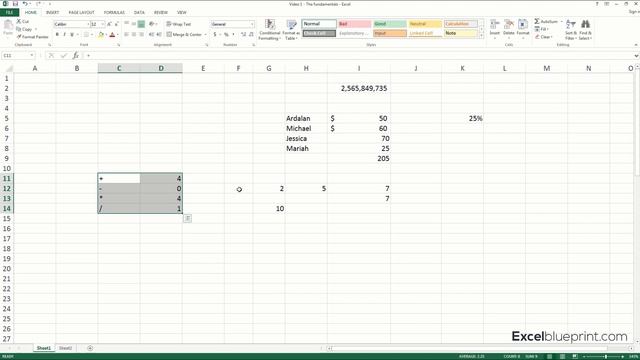Screen dimensions: 640x360
Task: Increase font size
Action: pyautogui.click(x=109, y=24)
